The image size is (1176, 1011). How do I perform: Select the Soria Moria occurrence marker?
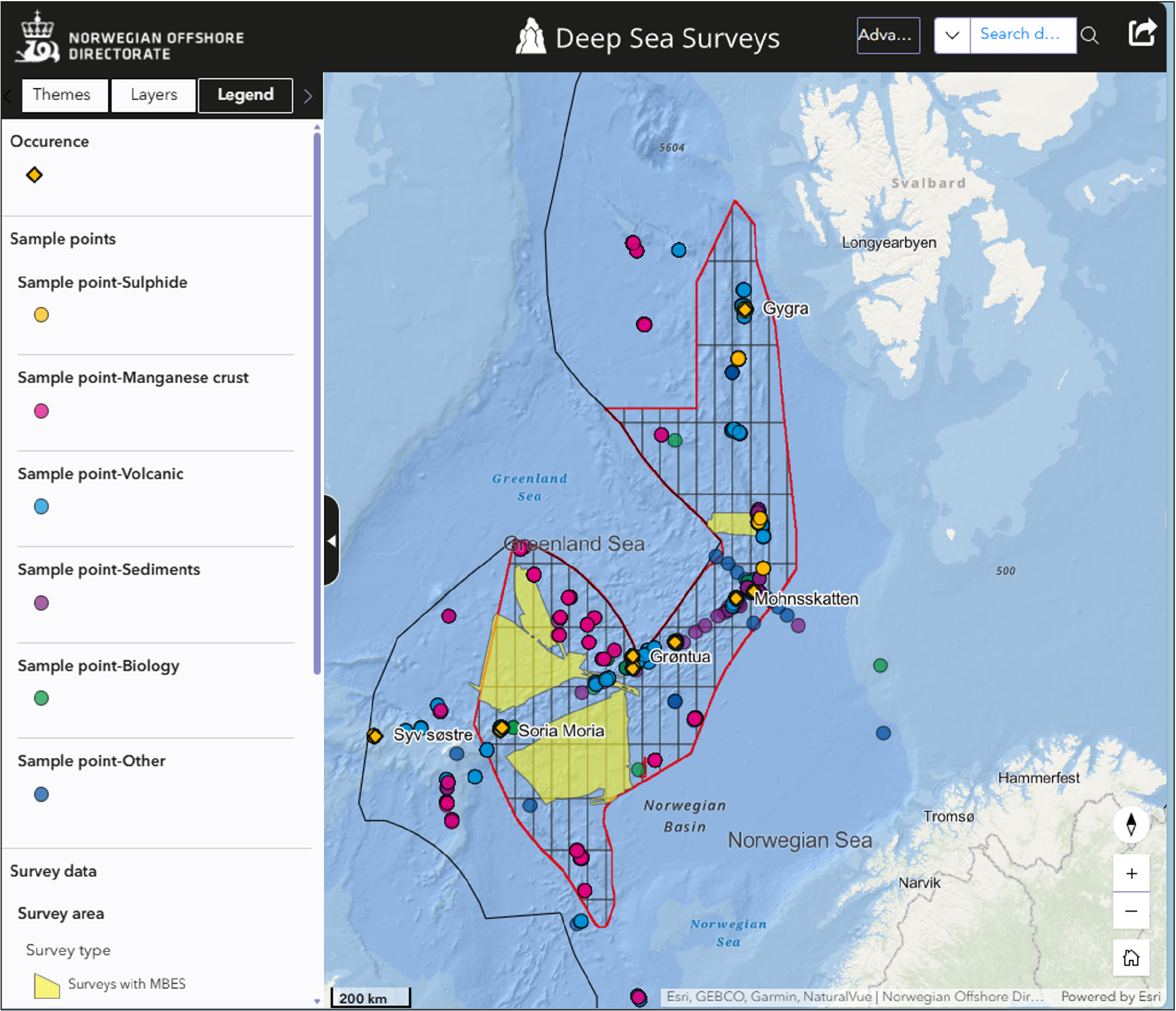501,728
